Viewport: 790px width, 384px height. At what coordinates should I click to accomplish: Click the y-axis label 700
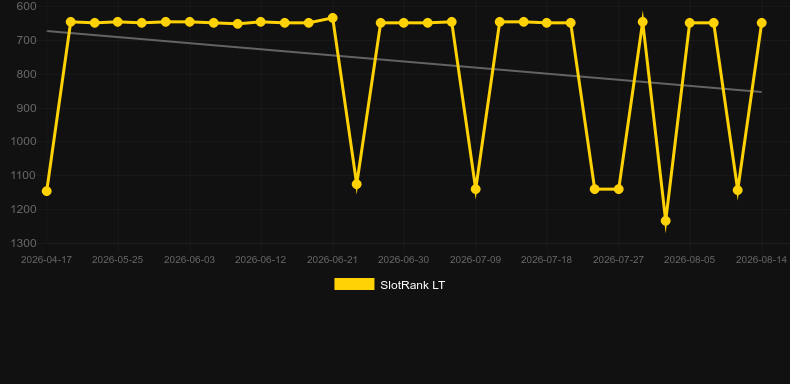[x=27, y=40]
